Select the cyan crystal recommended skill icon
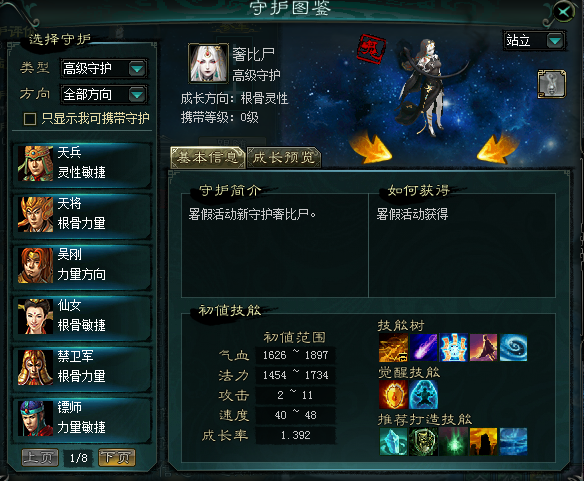Image resolution: width=584 pixels, height=481 pixels. (393, 442)
